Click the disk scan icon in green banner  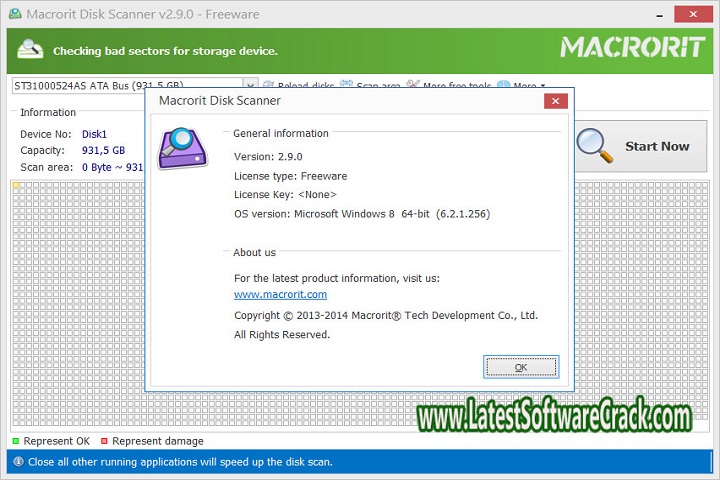coord(30,49)
